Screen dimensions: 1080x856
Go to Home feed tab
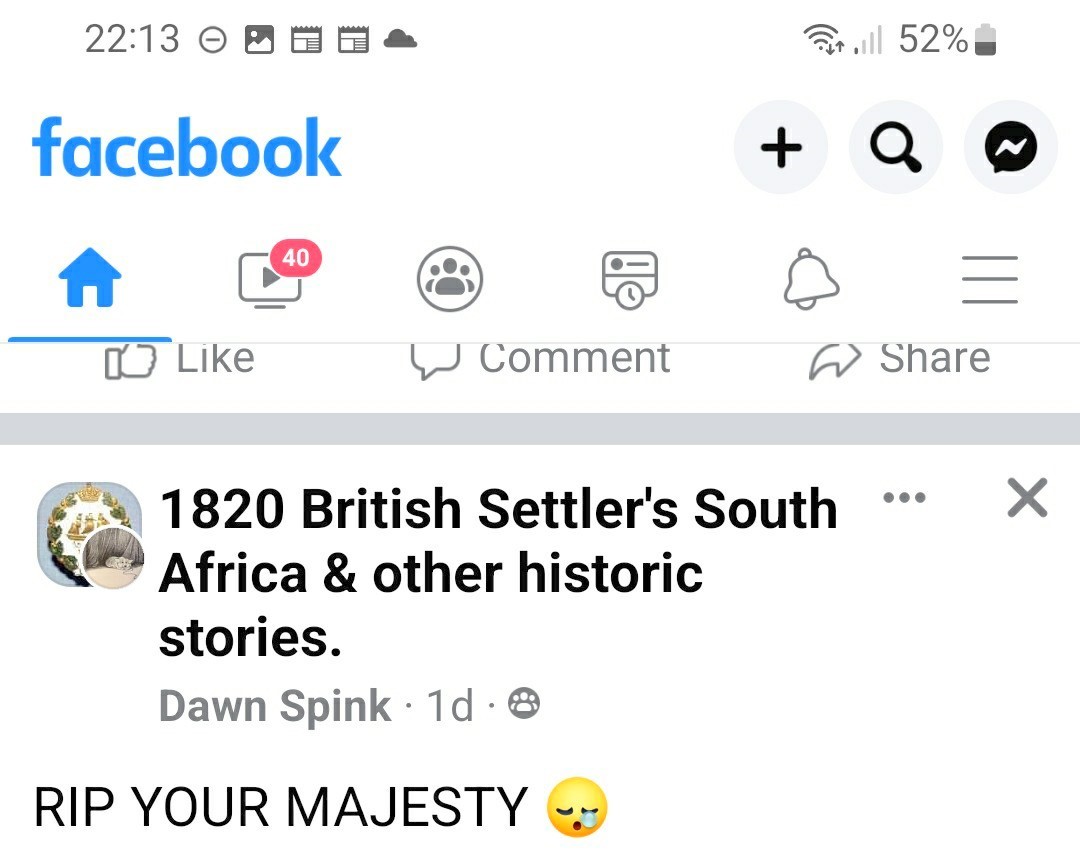pyautogui.click(x=90, y=277)
